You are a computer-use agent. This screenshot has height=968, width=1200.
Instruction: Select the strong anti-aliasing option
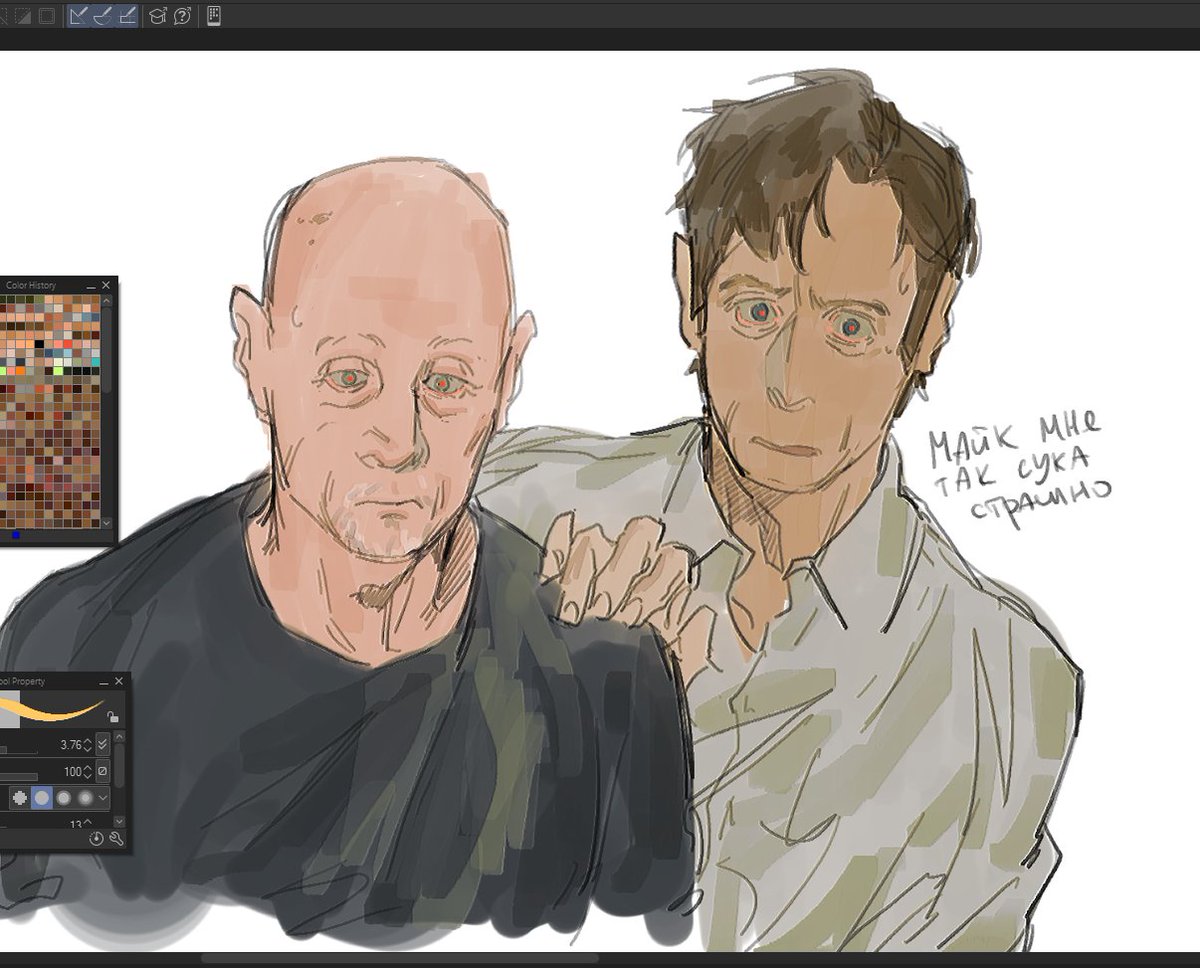pyautogui.click(x=85, y=798)
